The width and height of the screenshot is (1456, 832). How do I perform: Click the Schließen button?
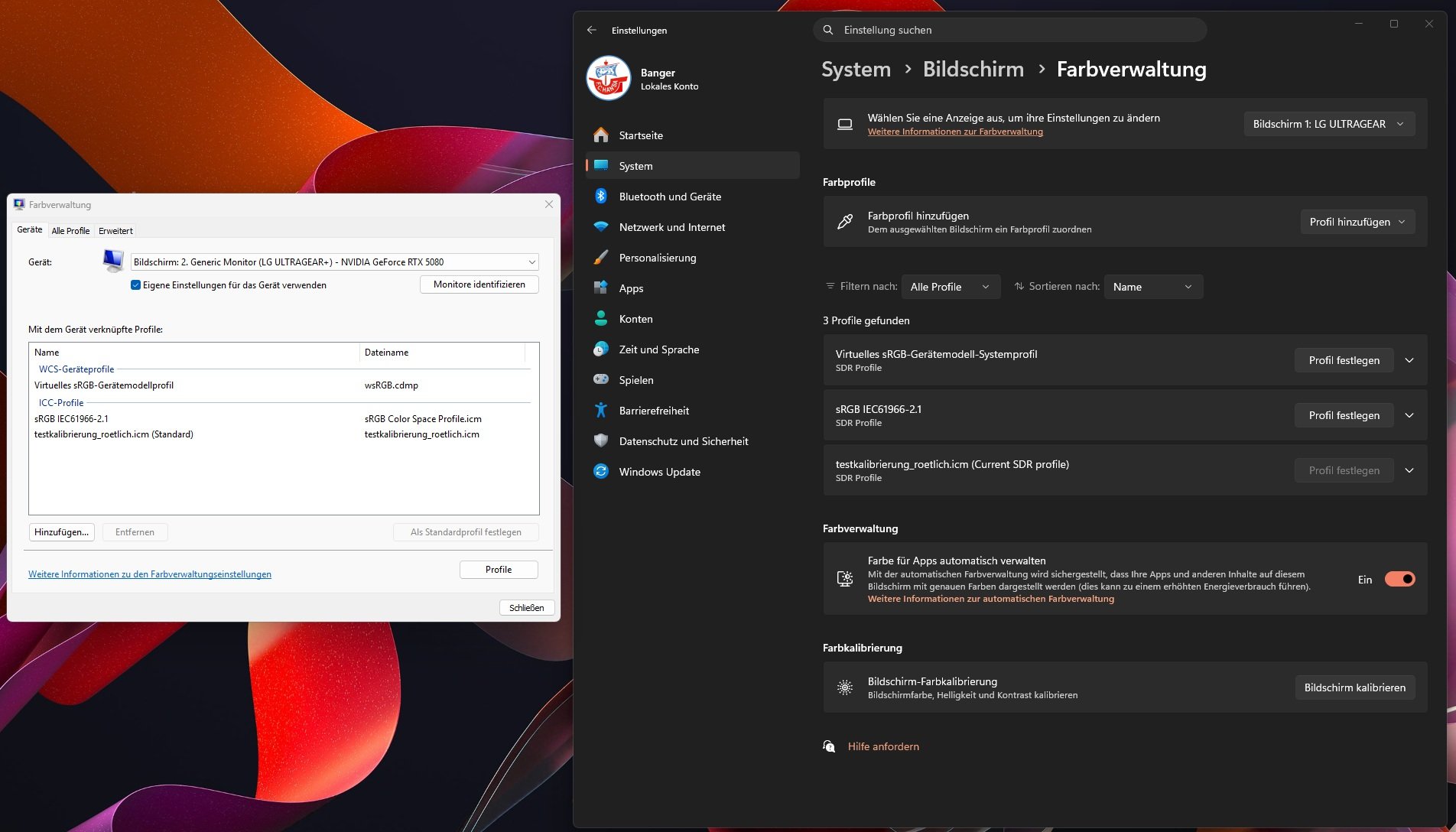[527, 608]
